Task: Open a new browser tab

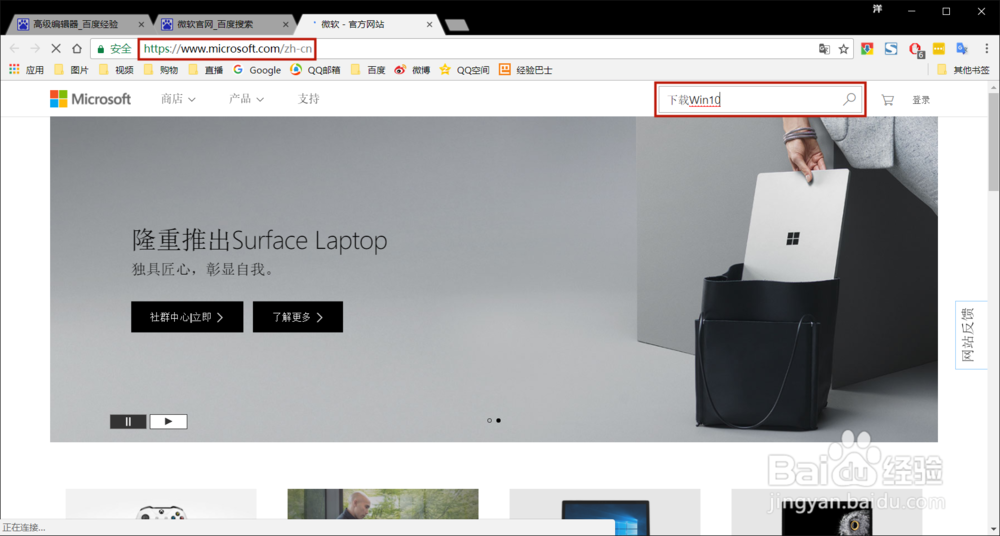Action: pyautogui.click(x=457, y=25)
